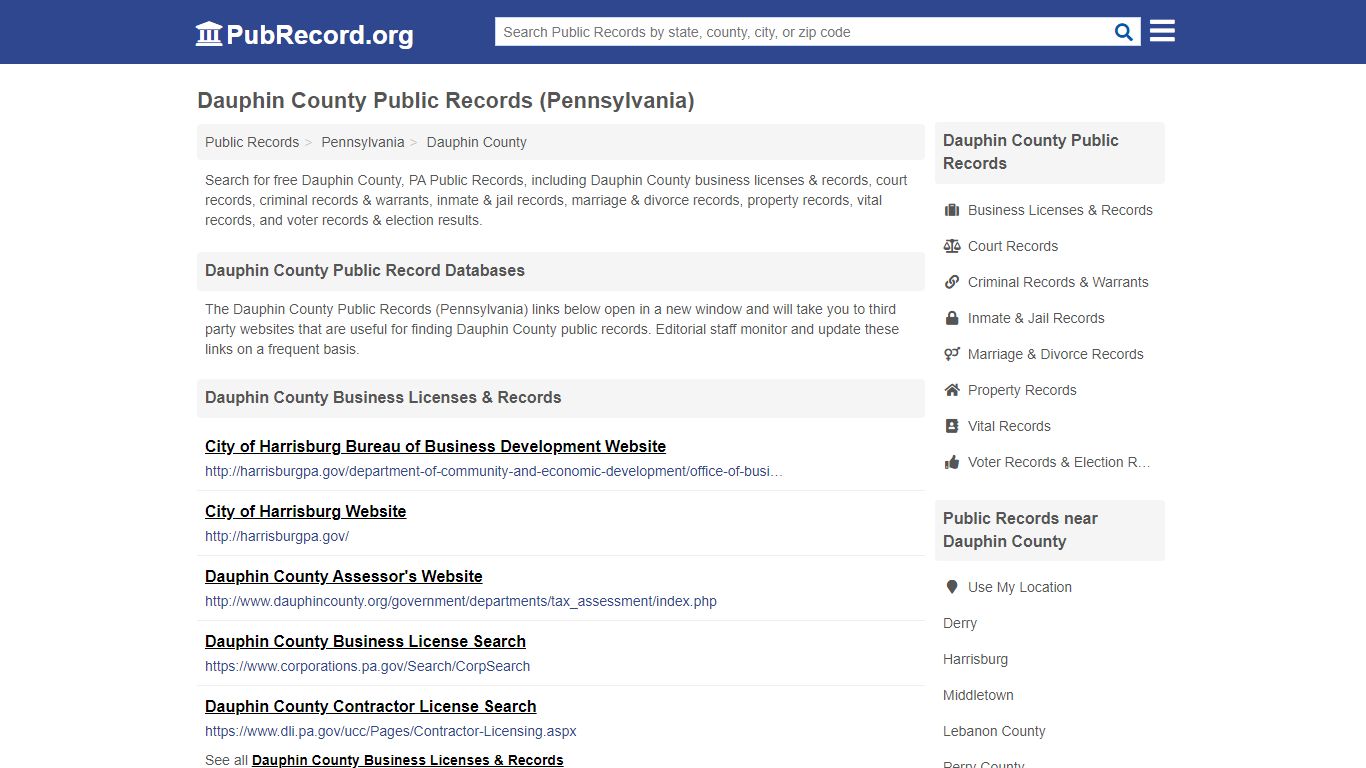Screen dimensions: 1366x768
Task: Click the Dauphin County Public Record Databases heading
Action: pyautogui.click(x=365, y=271)
